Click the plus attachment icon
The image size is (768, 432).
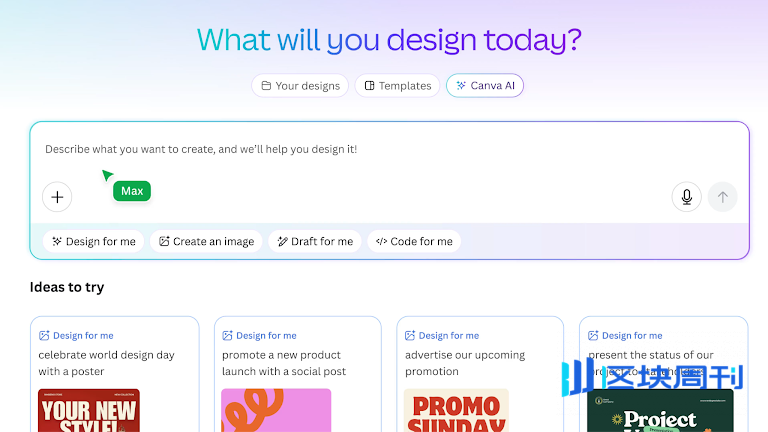coord(57,197)
